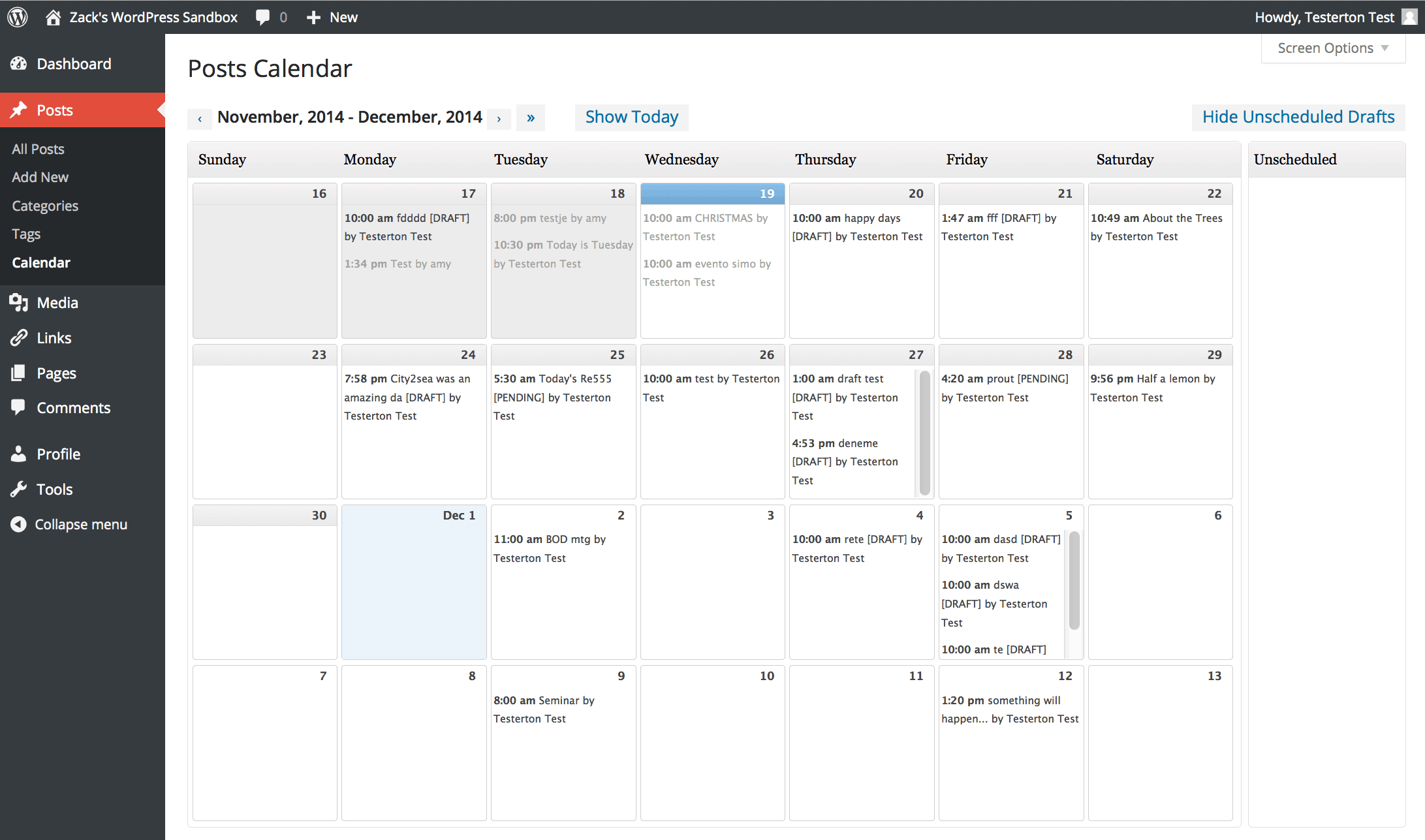Toggle Hide Unscheduled Drafts

1298,117
